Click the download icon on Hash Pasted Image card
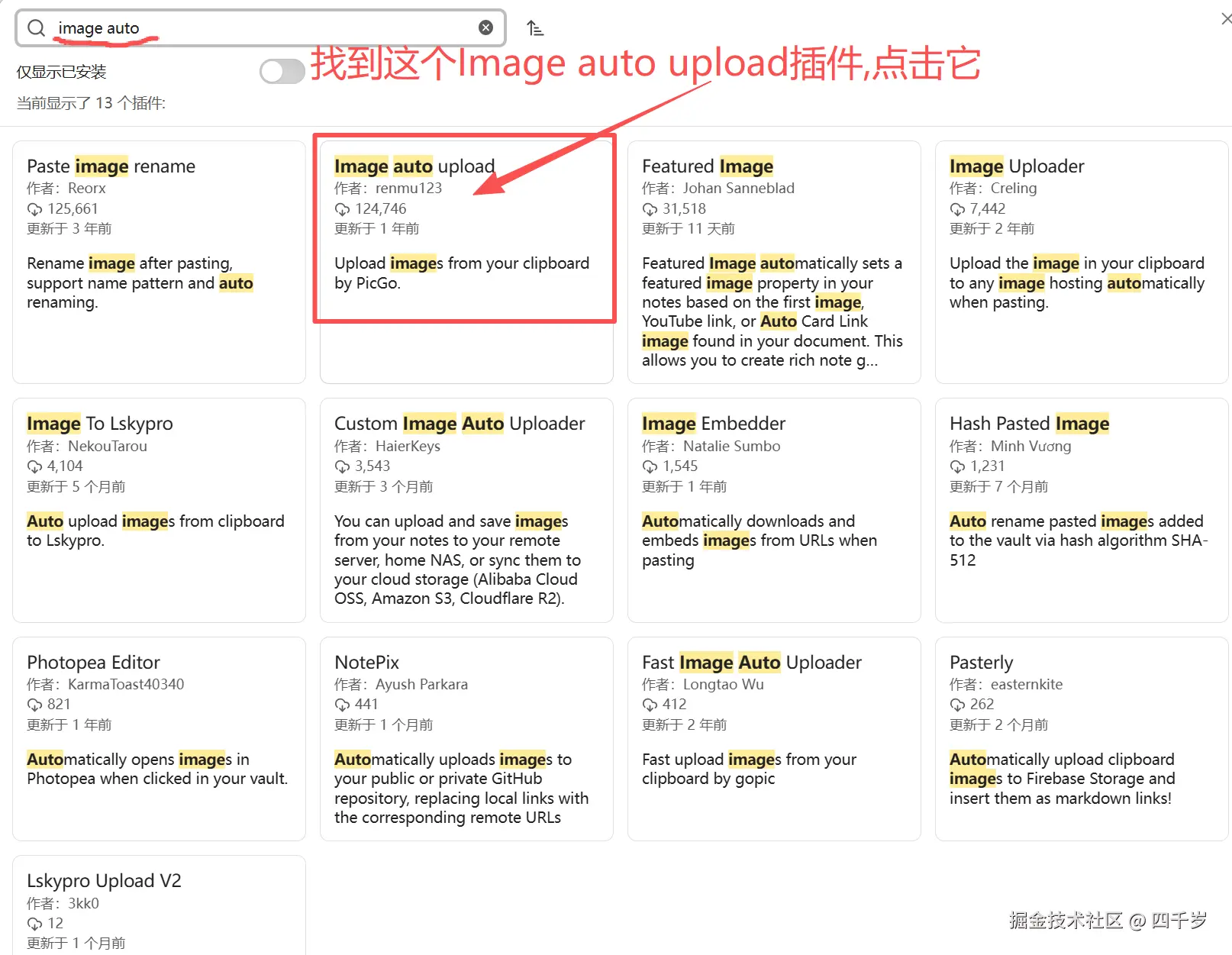Viewport: 1232px width, 955px height. 957,466
